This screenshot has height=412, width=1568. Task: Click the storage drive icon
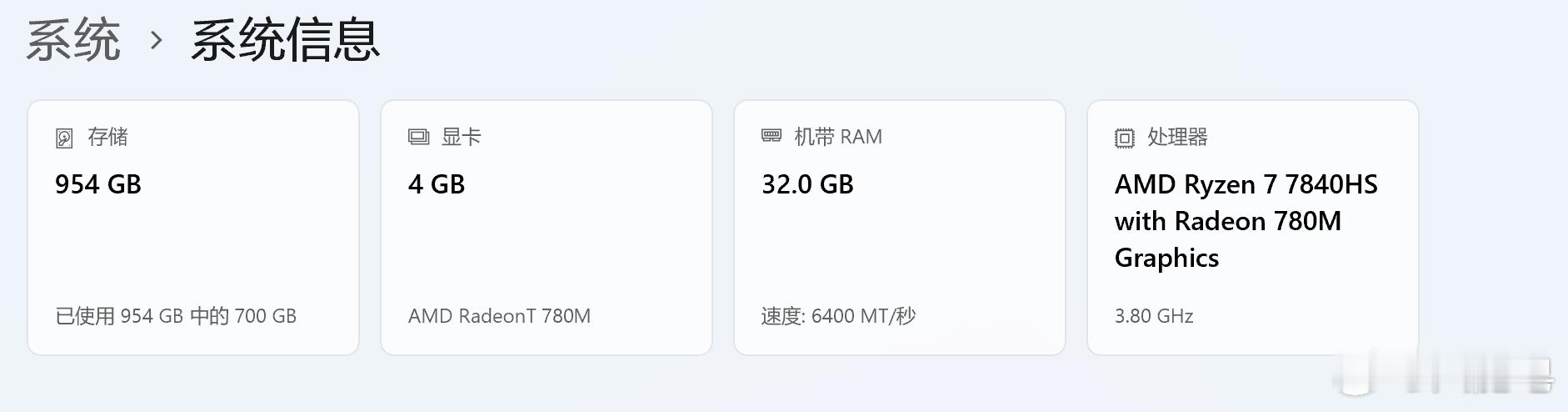point(64,138)
